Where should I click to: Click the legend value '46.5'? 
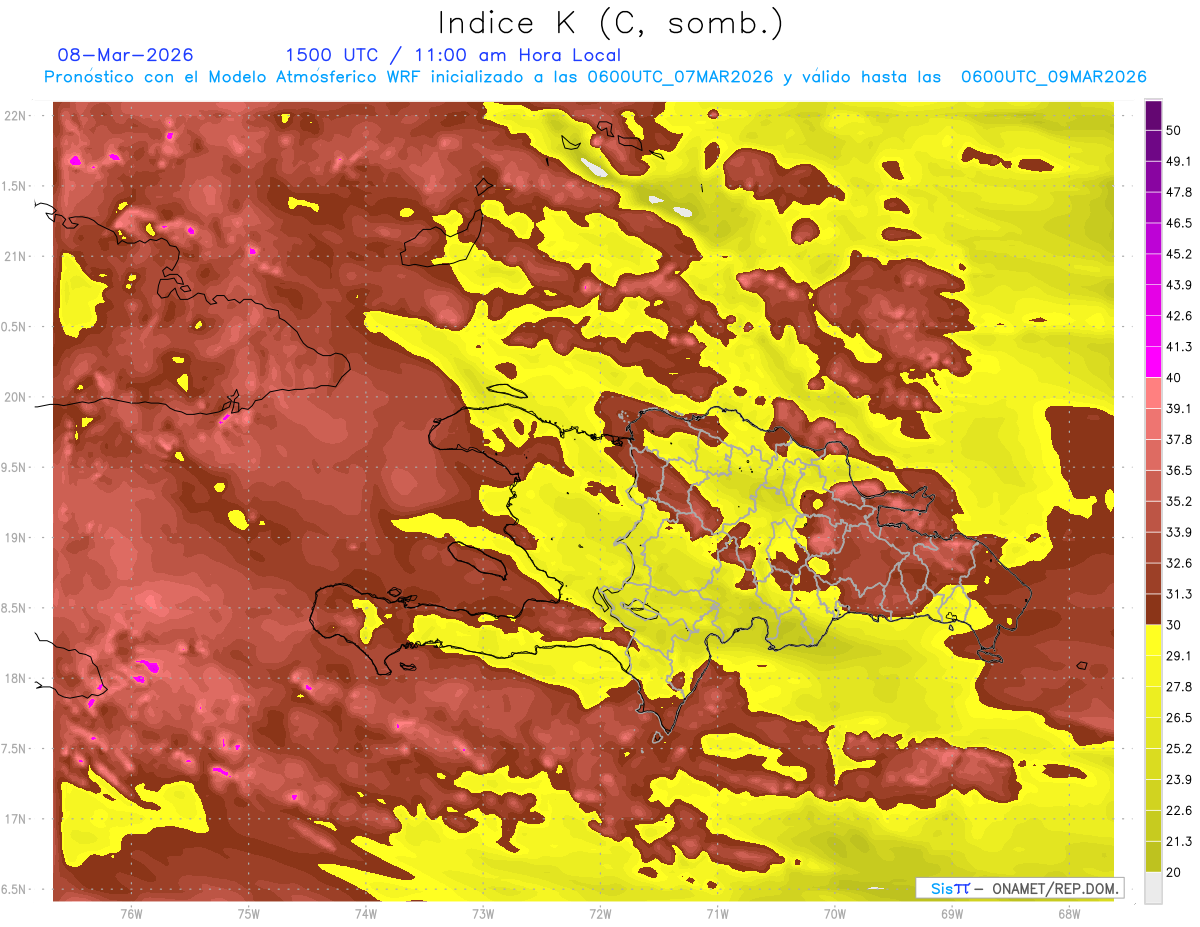1178,223
